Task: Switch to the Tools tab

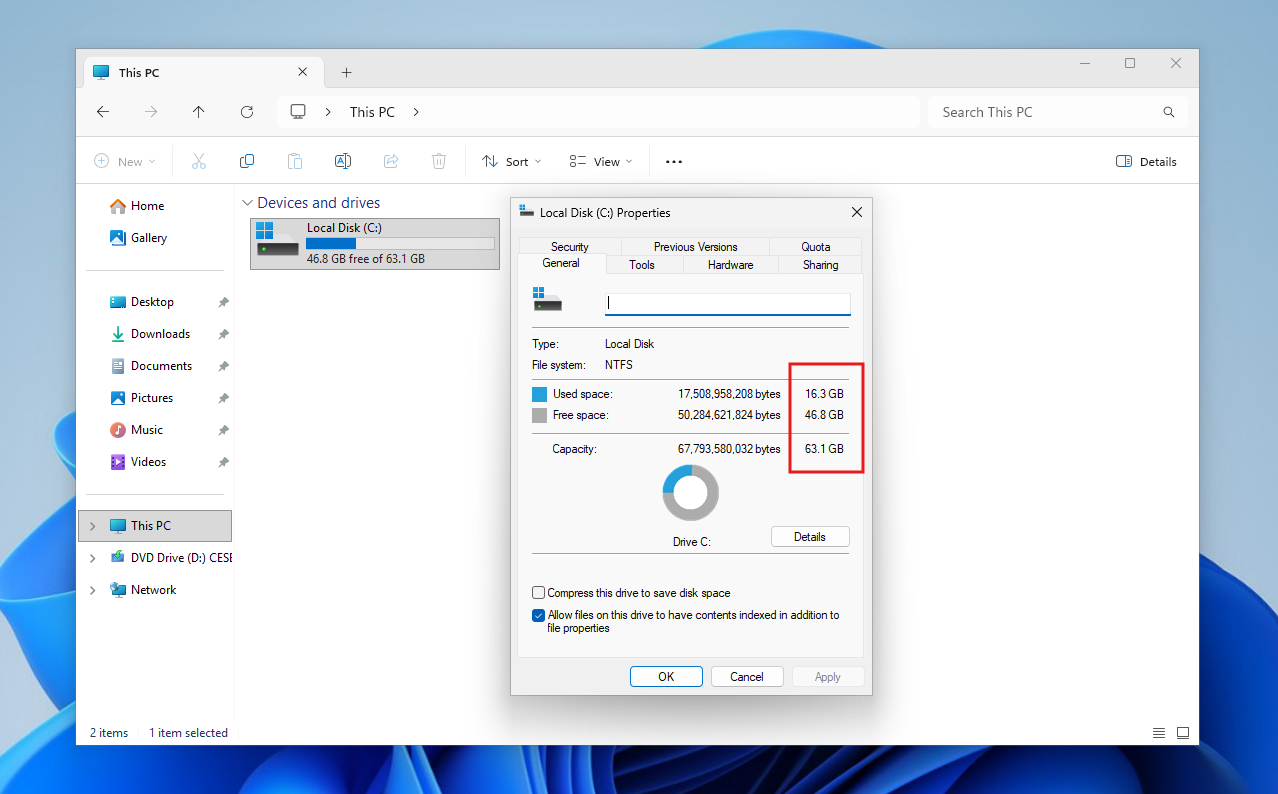Action: [643, 264]
